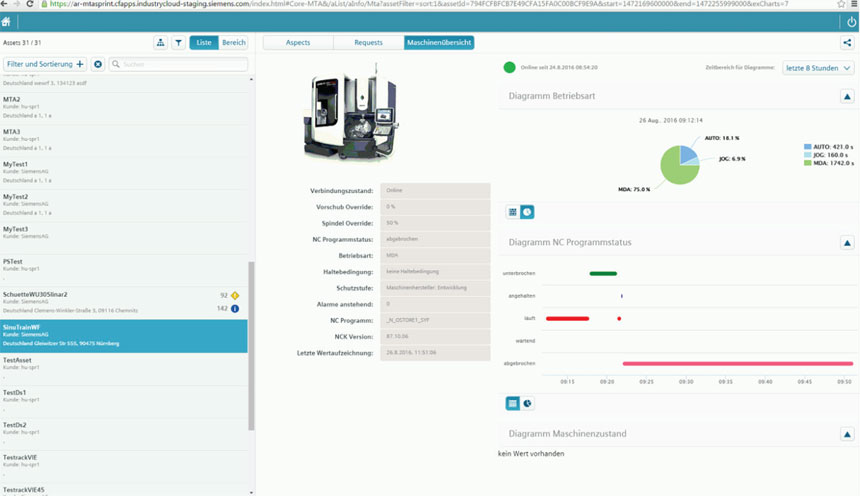This screenshot has height=496, width=860.
Task: Click the JOG light-blue legend swatch
Action: (807, 155)
